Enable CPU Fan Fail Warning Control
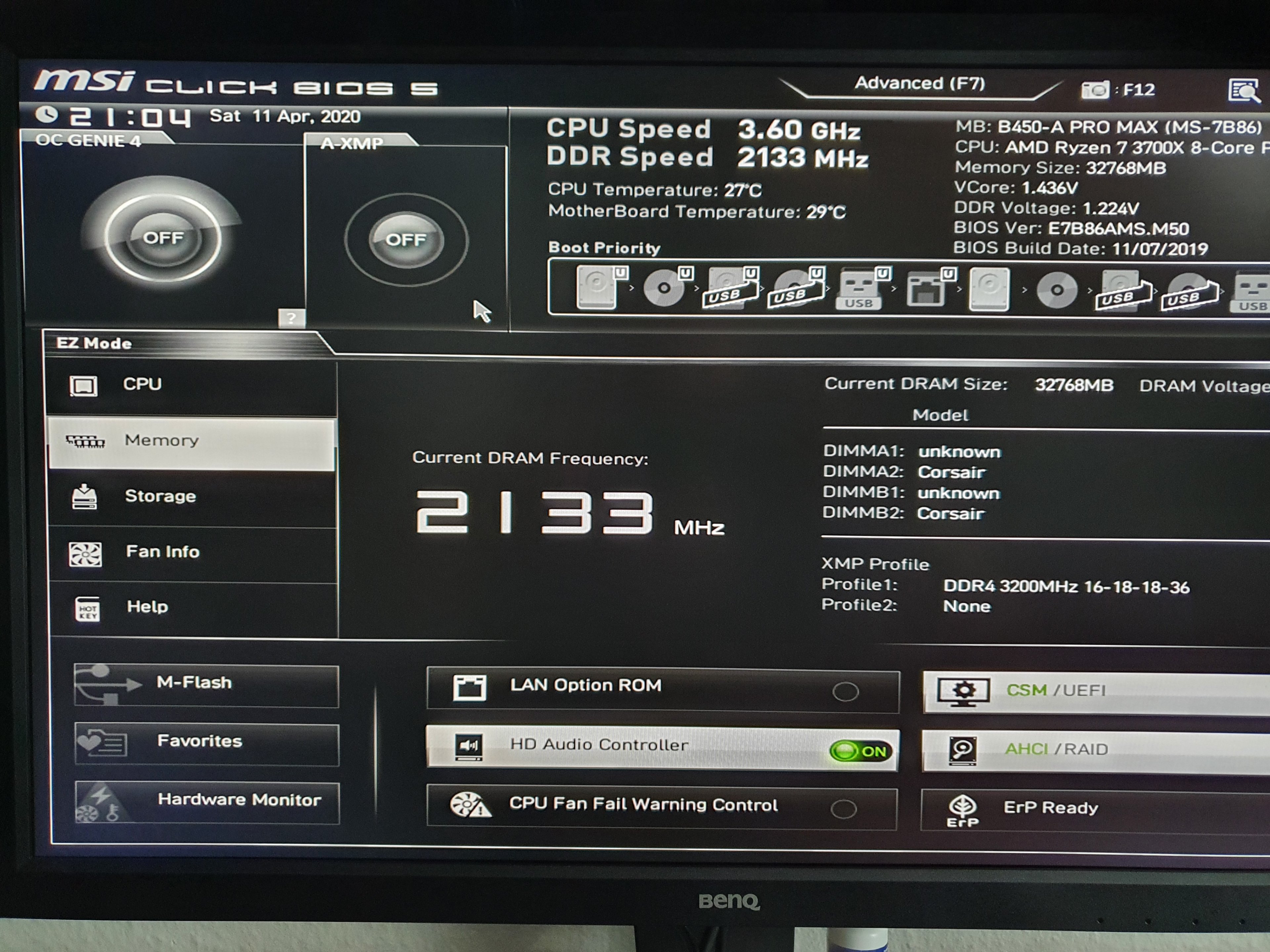1270x952 pixels. pyautogui.click(x=843, y=809)
